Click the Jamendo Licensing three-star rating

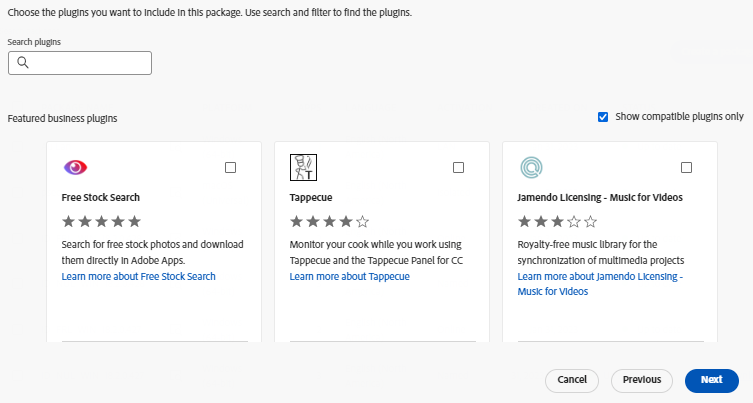(x=558, y=221)
